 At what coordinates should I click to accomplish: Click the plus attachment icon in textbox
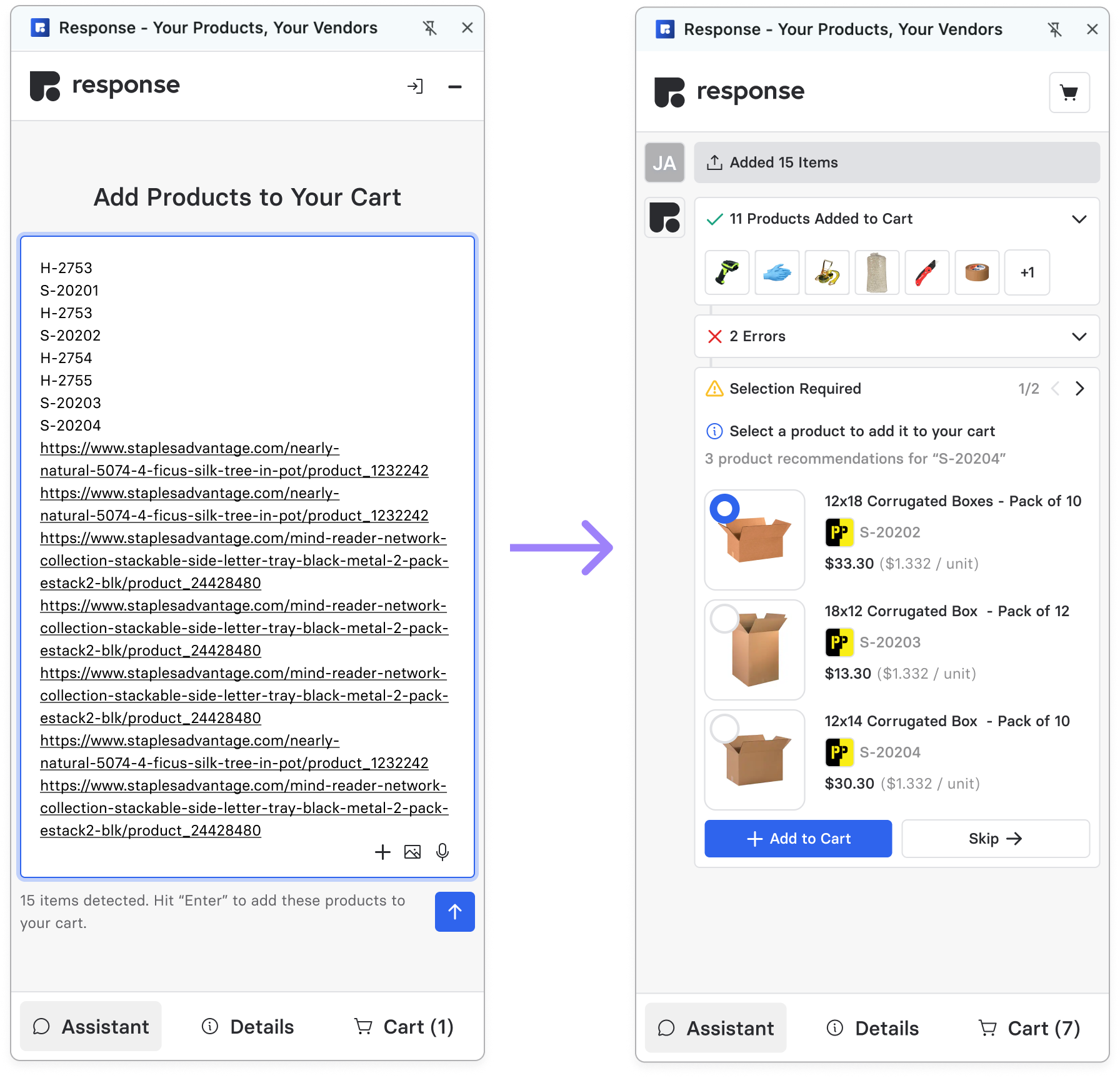(x=382, y=852)
